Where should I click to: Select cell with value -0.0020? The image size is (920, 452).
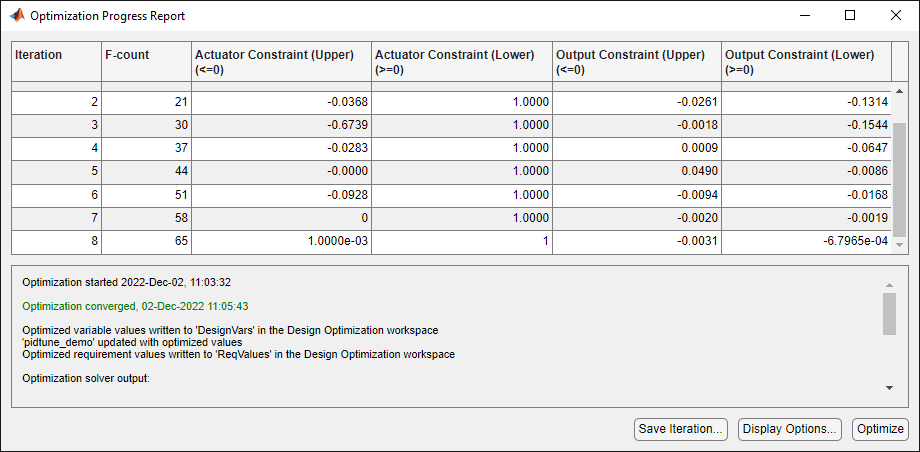coord(637,218)
